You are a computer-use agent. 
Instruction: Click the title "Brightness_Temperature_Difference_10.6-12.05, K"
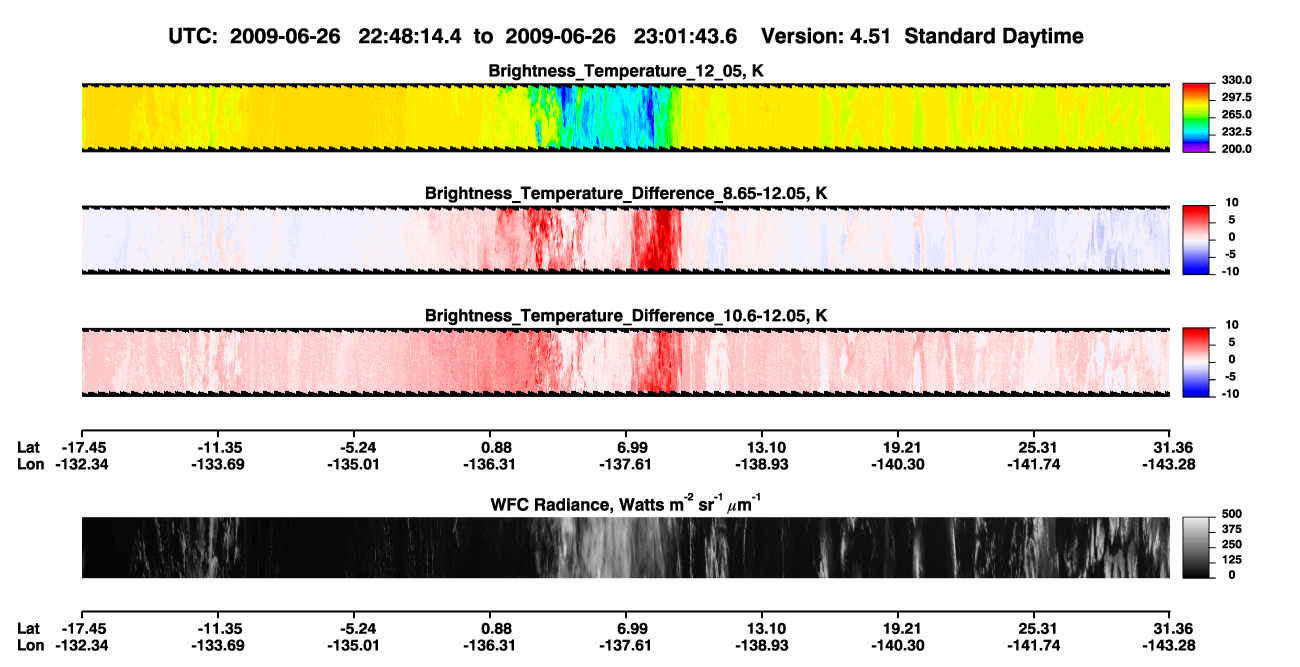(x=626, y=315)
